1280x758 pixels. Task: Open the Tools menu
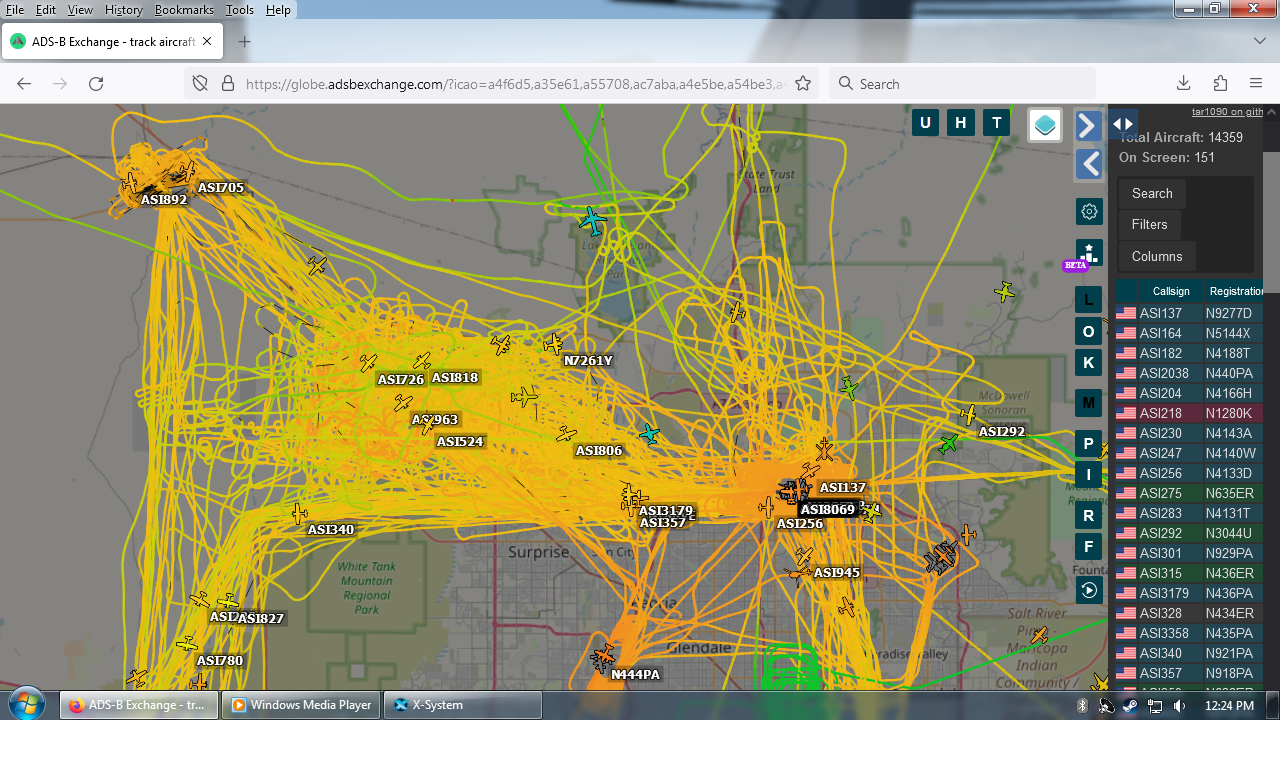[240, 9]
